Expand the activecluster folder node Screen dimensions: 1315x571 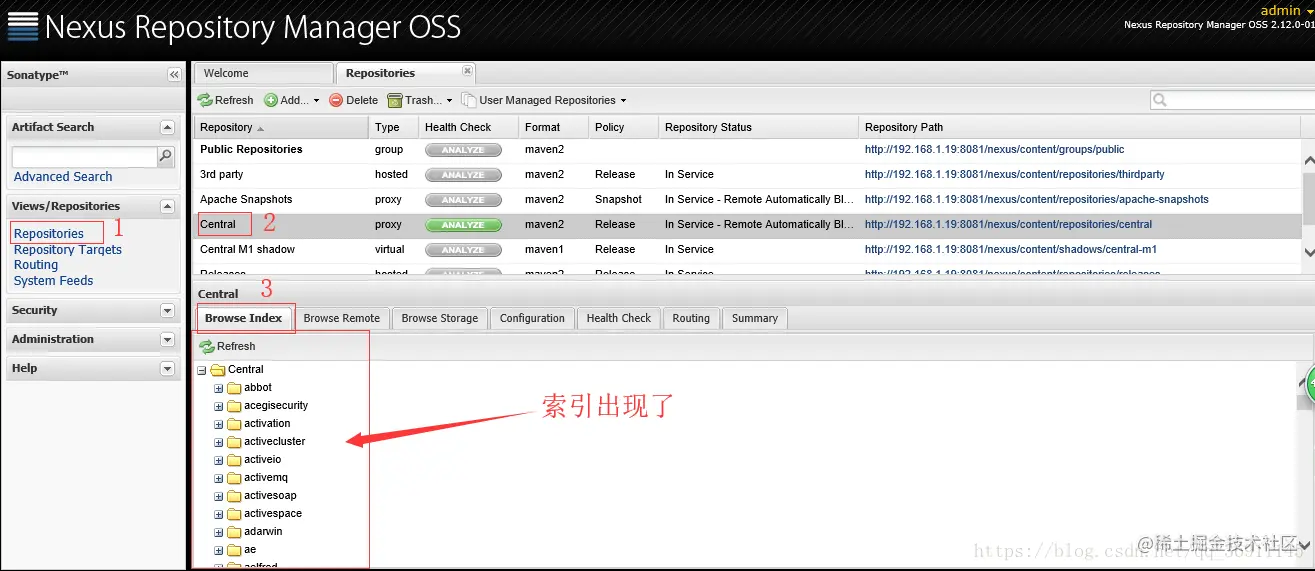(219, 442)
